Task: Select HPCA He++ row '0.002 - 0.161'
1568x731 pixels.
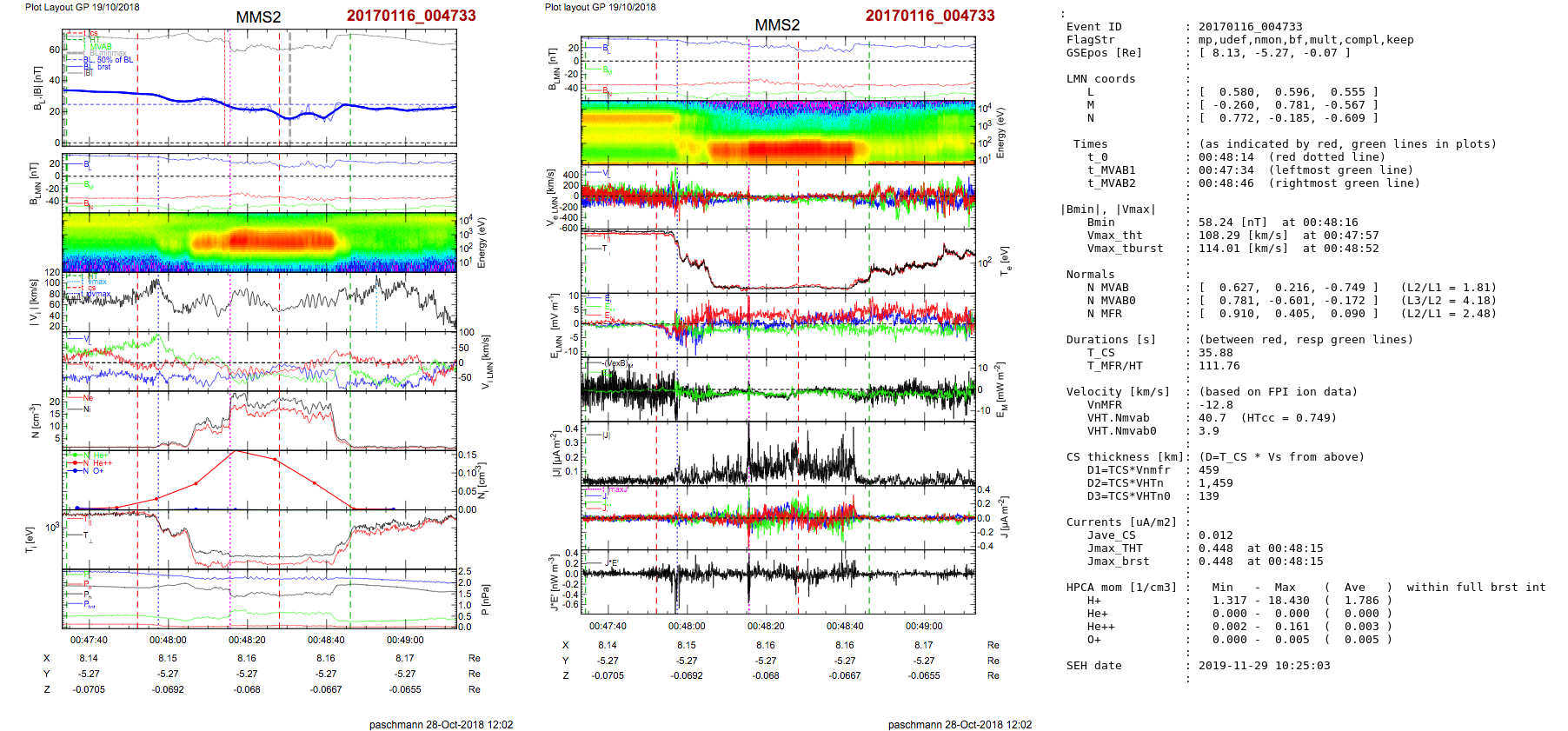Action: (1261, 627)
